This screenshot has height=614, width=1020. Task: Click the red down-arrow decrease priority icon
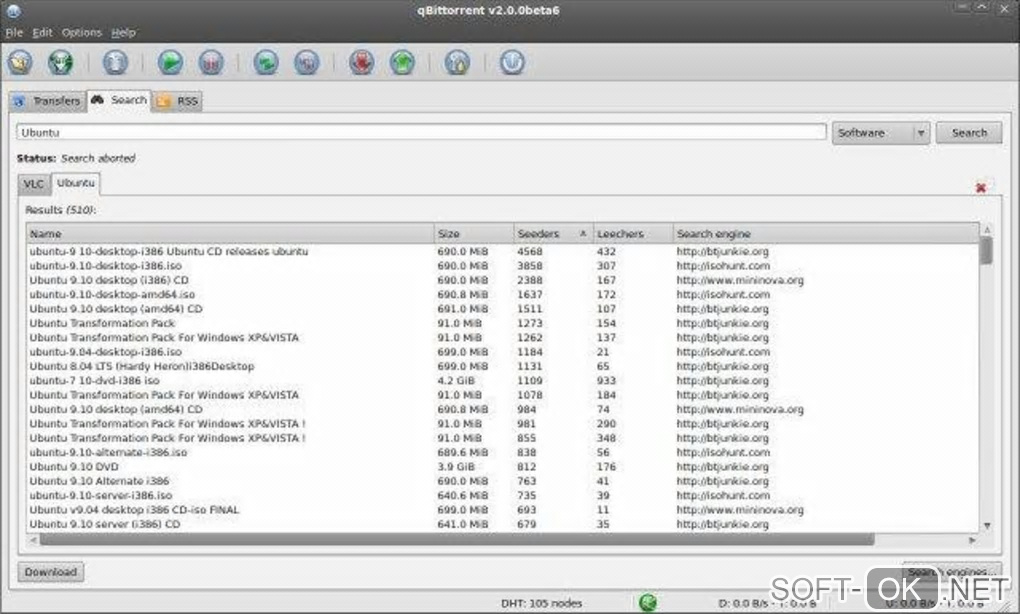click(361, 62)
